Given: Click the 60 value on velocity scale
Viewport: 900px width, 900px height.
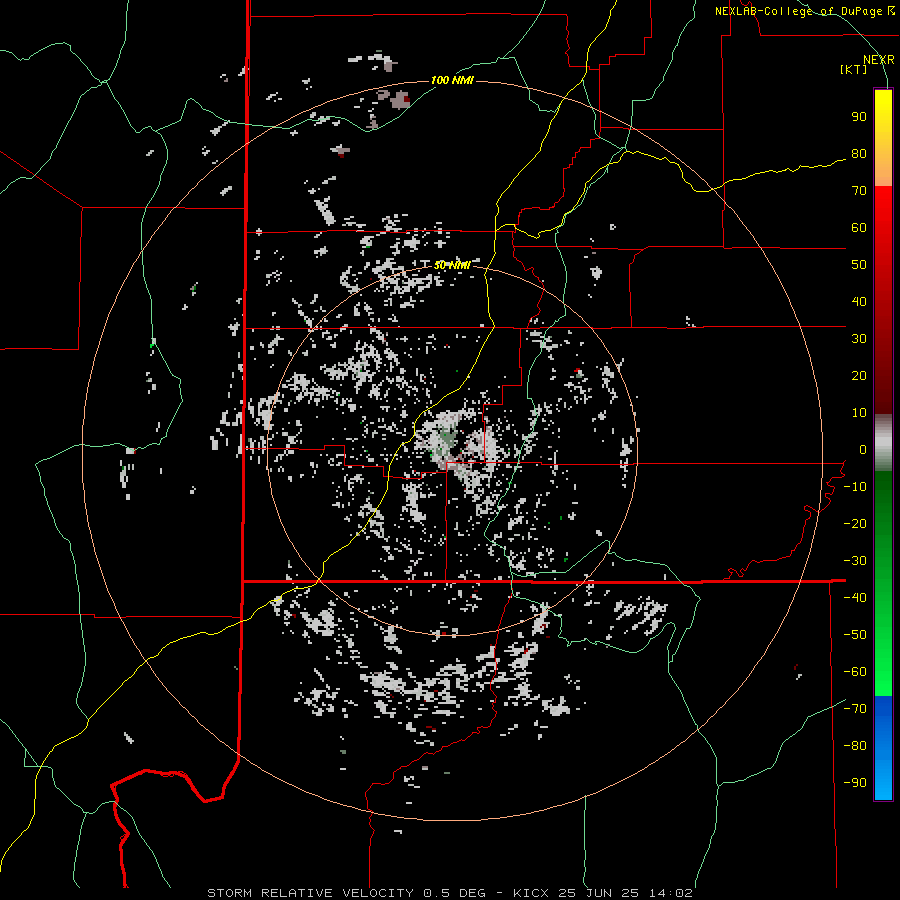Looking at the screenshot, I should click(x=859, y=227).
